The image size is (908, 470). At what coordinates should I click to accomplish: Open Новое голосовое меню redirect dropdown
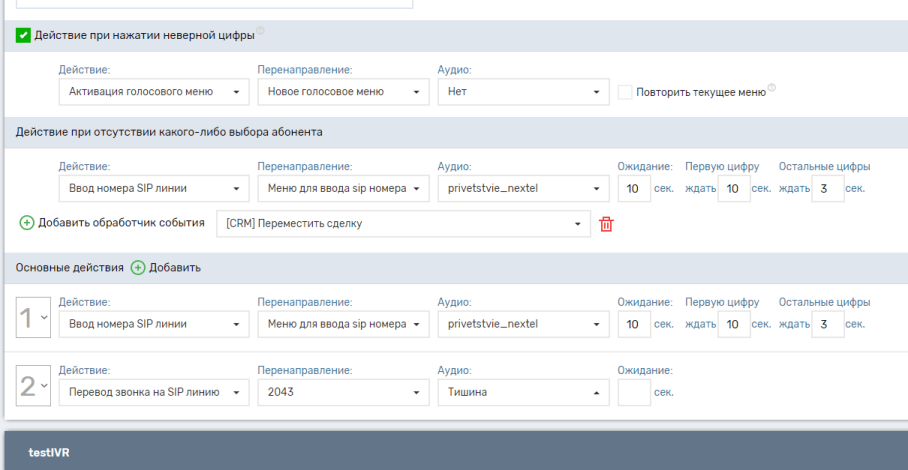342,92
